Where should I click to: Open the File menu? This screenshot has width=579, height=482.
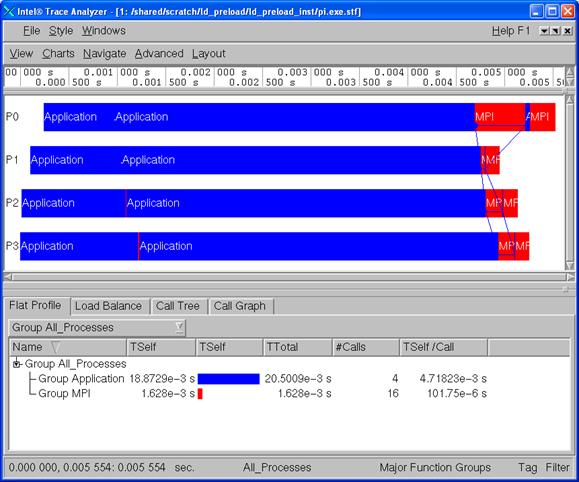(31, 31)
